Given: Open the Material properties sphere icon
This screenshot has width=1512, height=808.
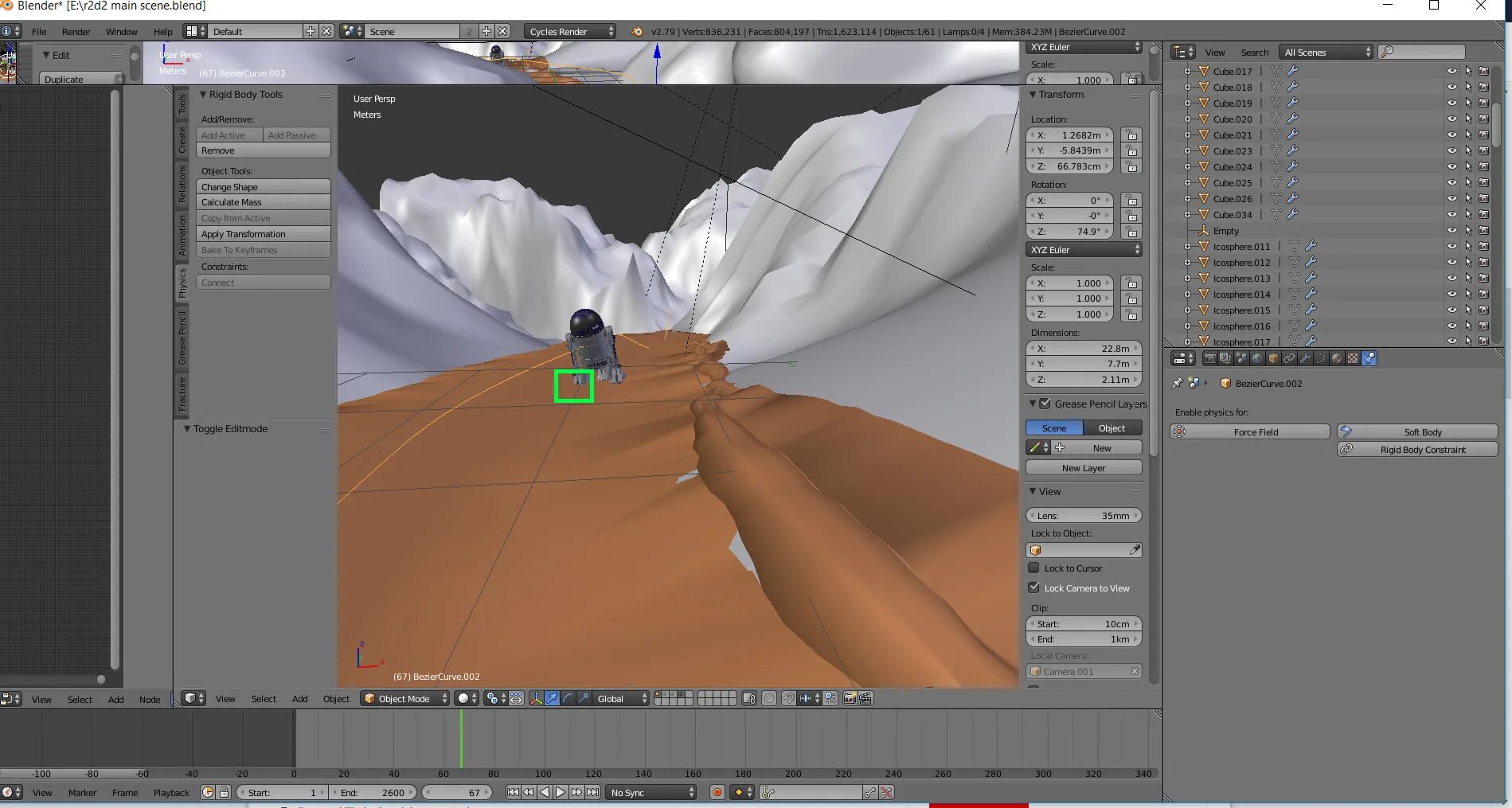Looking at the screenshot, I should coord(1336,358).
